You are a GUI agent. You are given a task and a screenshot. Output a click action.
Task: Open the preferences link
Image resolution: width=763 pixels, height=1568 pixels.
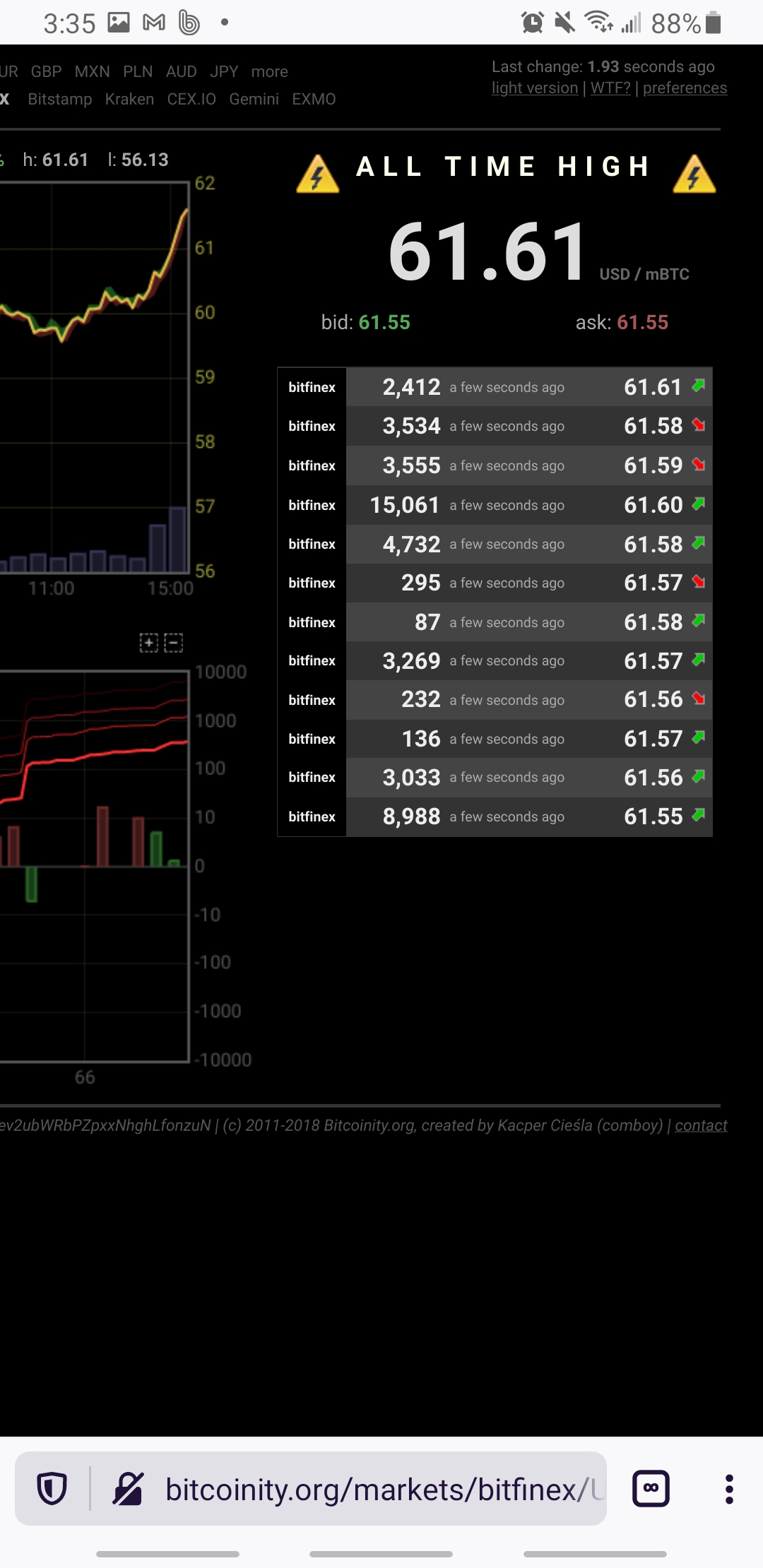tap(685, 88)
